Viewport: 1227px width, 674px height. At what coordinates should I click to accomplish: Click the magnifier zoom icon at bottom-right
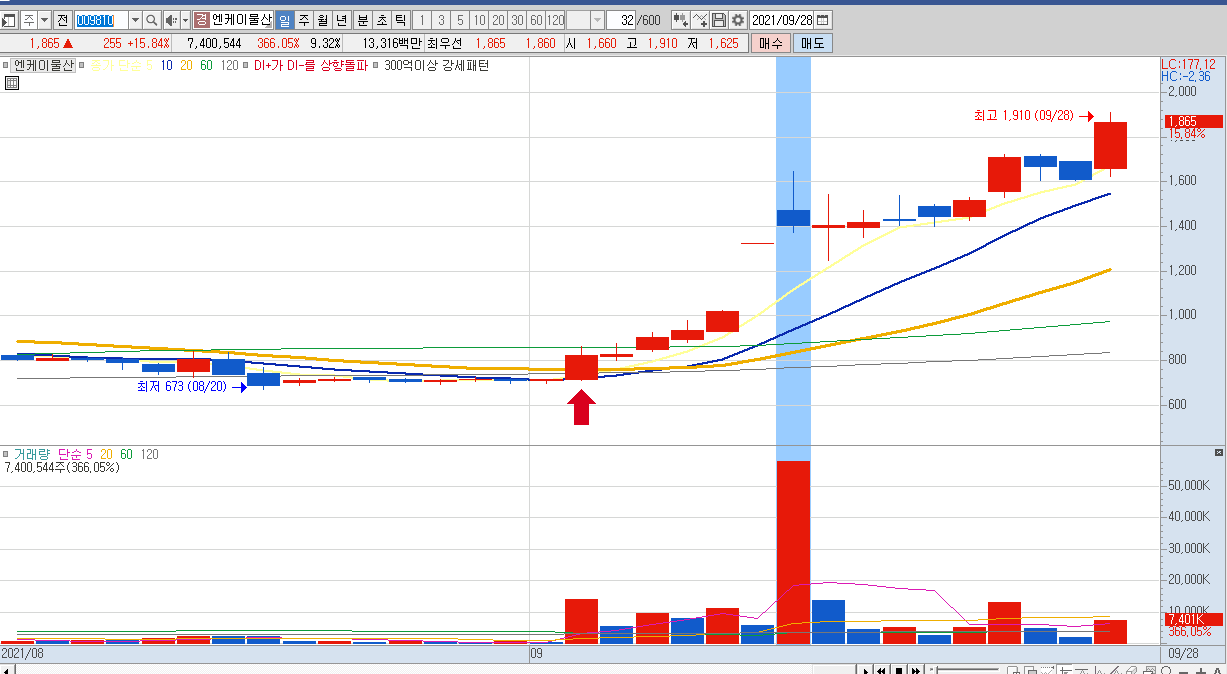click(1166, 668)
